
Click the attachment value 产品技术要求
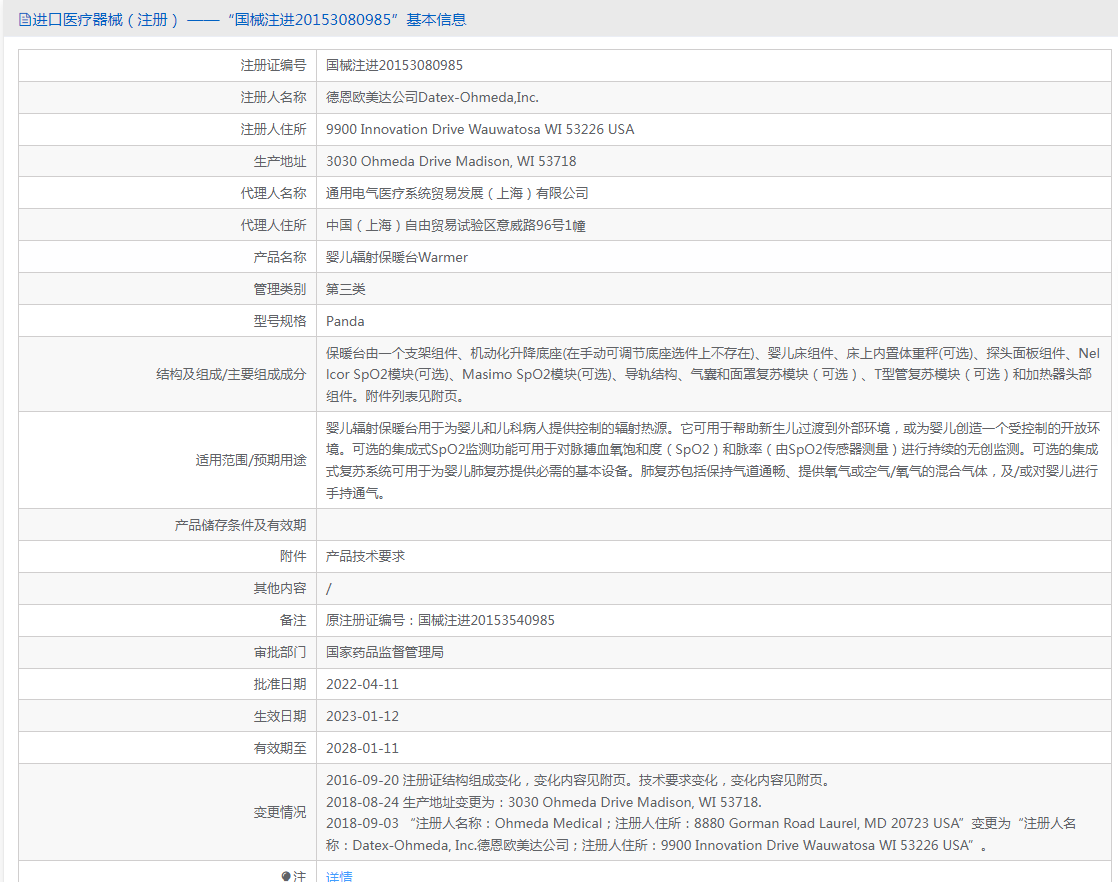[365, 556]
